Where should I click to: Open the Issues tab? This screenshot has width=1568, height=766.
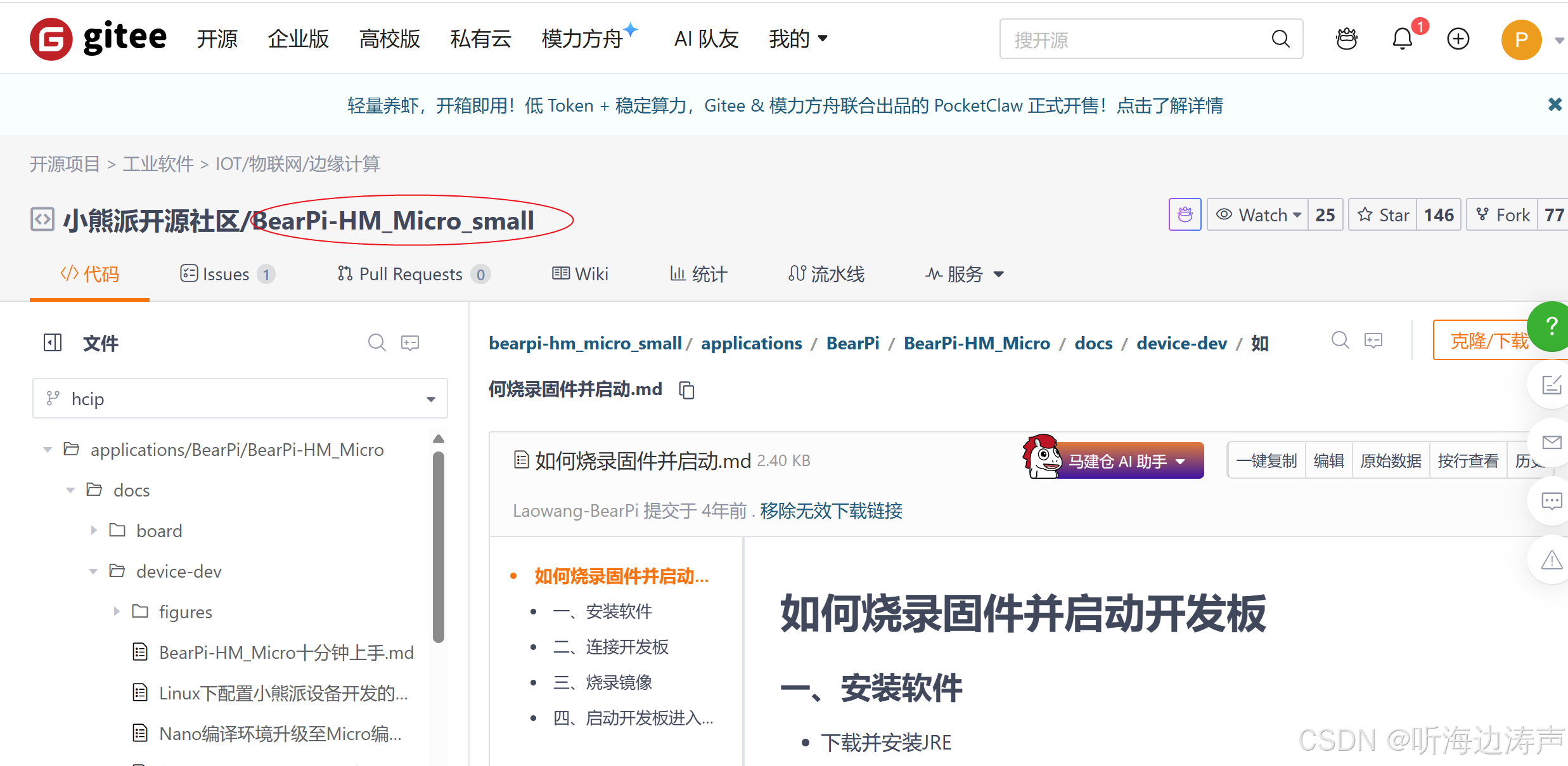pyautogui.click(x=228, y=274)
